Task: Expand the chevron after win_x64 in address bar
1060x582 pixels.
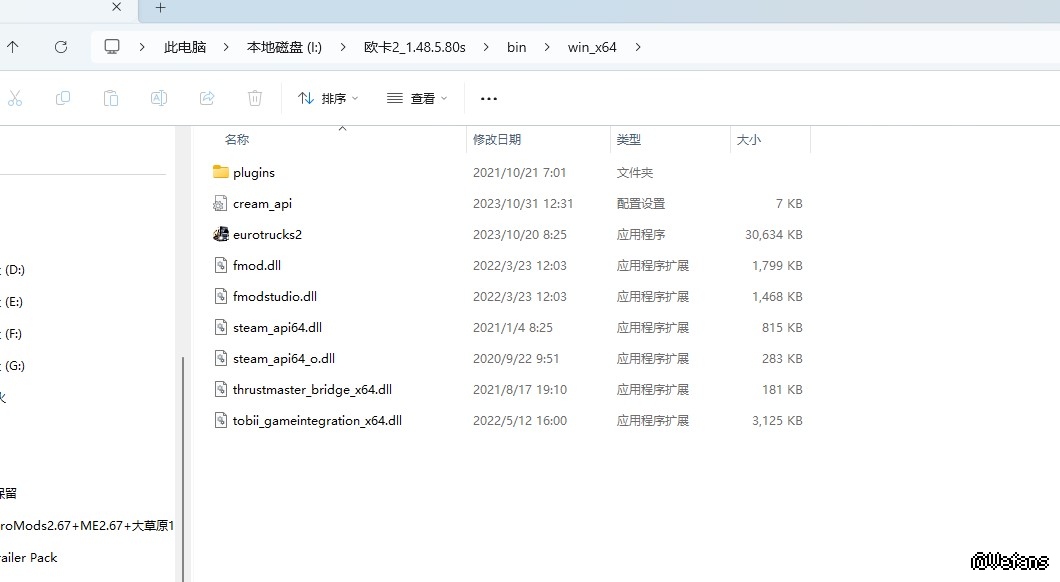Action: [638, 47]
